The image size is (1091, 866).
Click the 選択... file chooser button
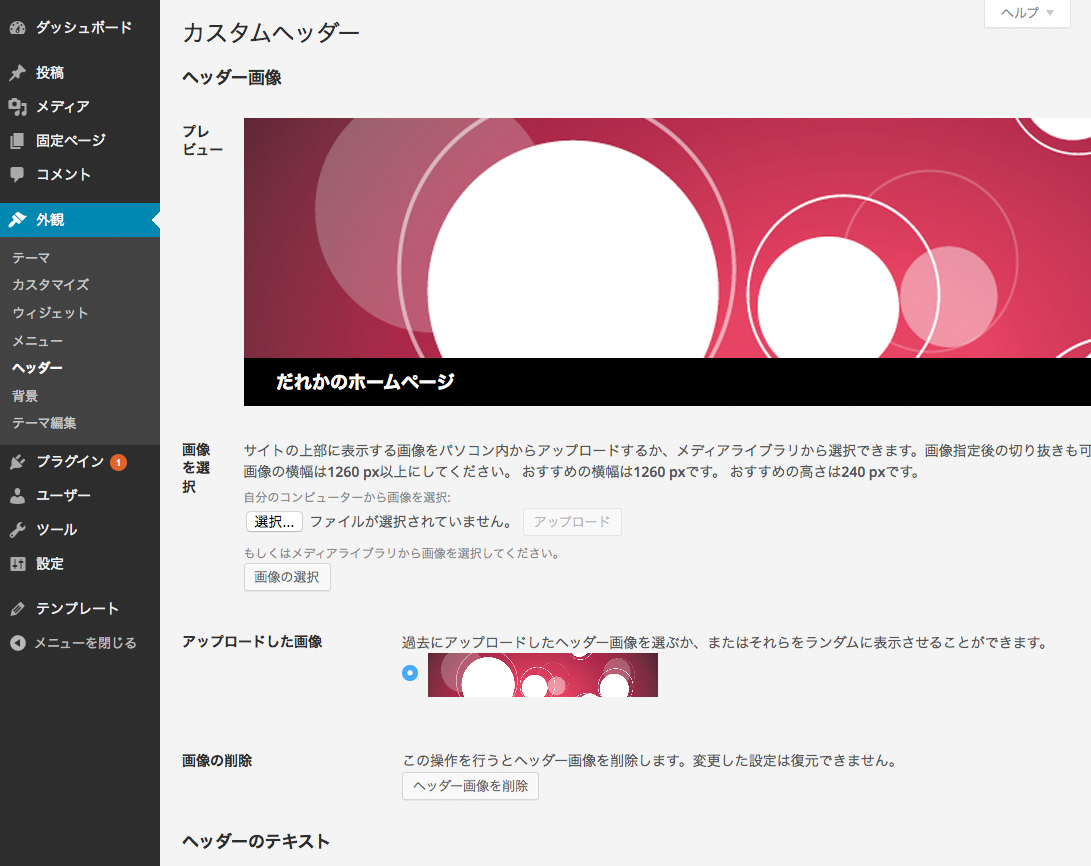click(274, 522)
